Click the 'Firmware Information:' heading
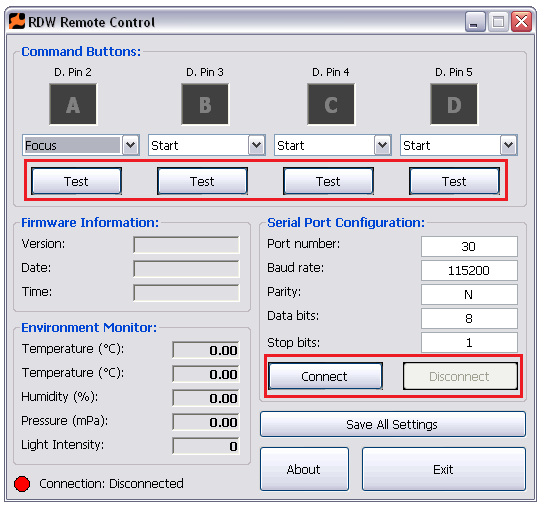542x508 pixels. click(x=90, y=223)
